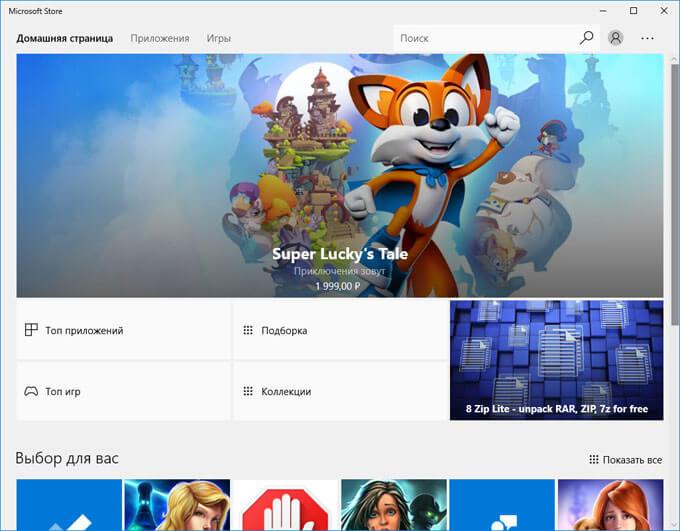Minimize the Microsoft Store window
Viewport: 680px width, 531px height.
pyautogui.click(x=603, y=11)
